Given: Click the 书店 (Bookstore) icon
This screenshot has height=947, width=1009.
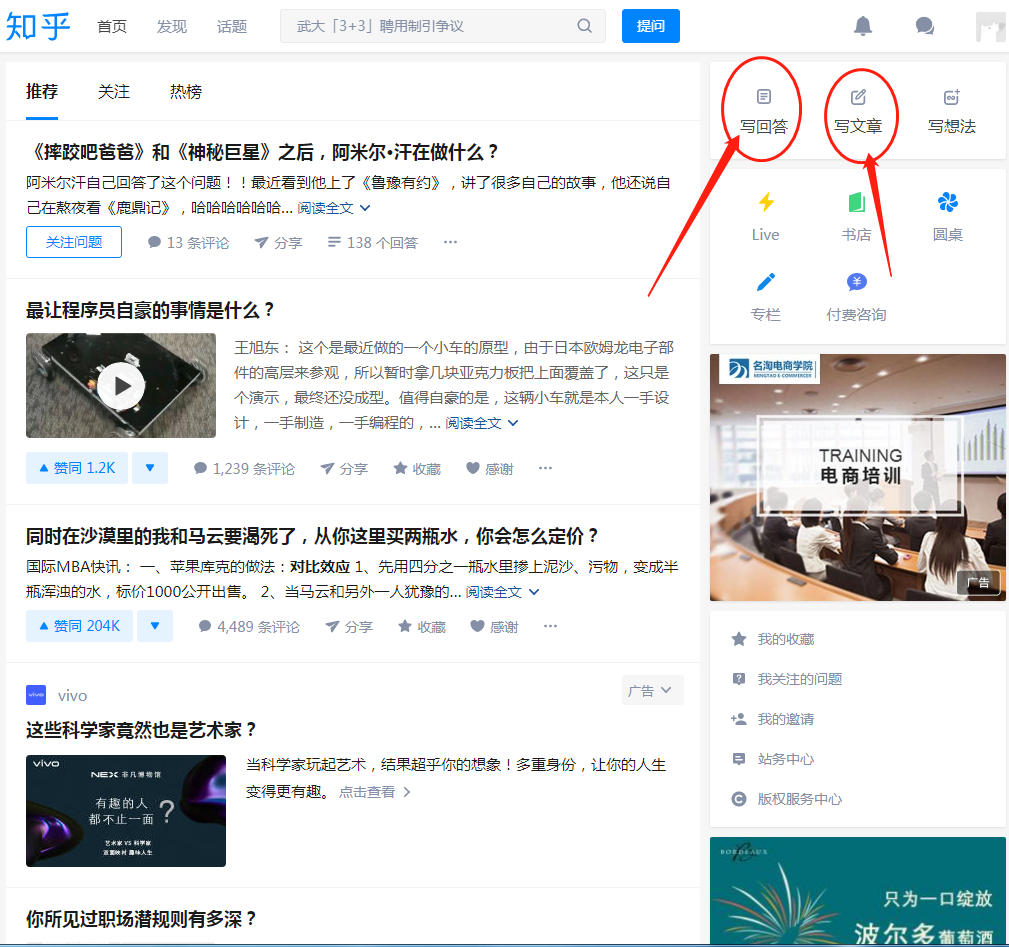Looking at the screenshot, I should (856, 215).
